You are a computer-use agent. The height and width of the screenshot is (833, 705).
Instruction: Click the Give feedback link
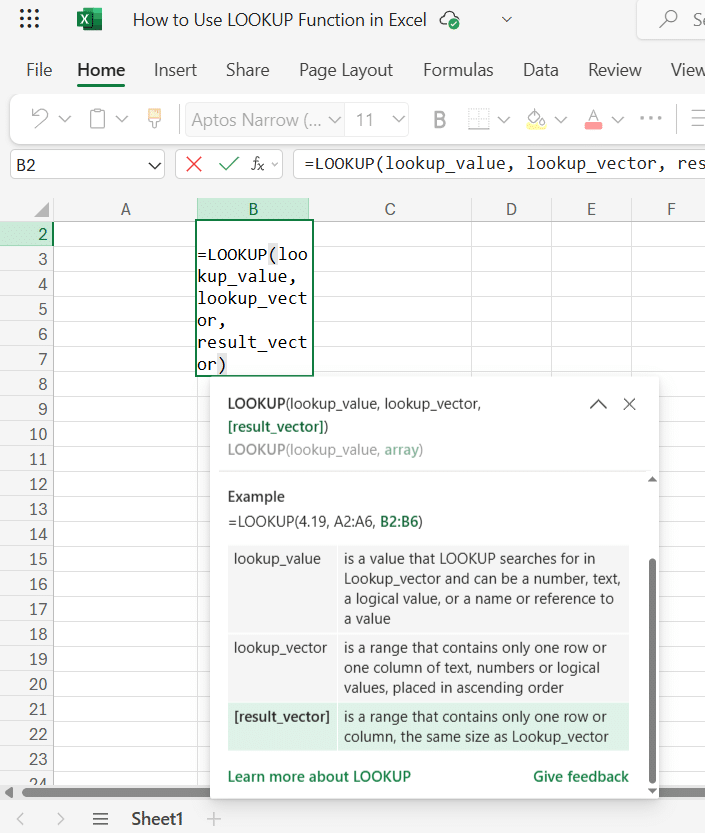click(581, 777)
